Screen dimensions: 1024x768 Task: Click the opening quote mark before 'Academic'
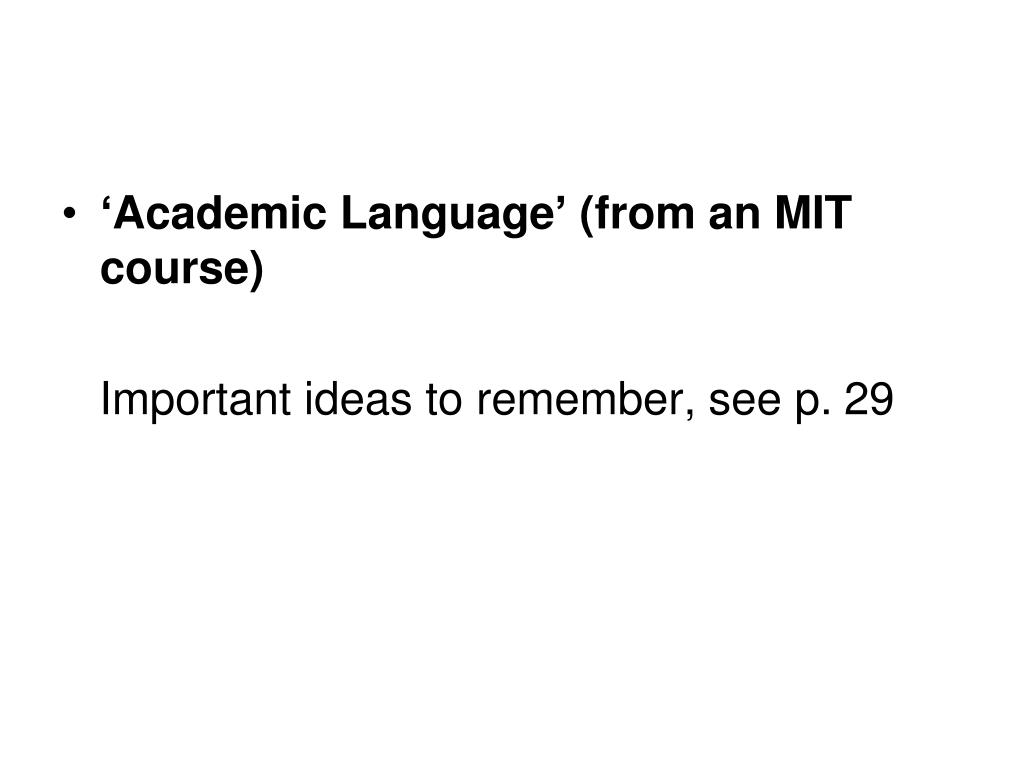[108, 200]
